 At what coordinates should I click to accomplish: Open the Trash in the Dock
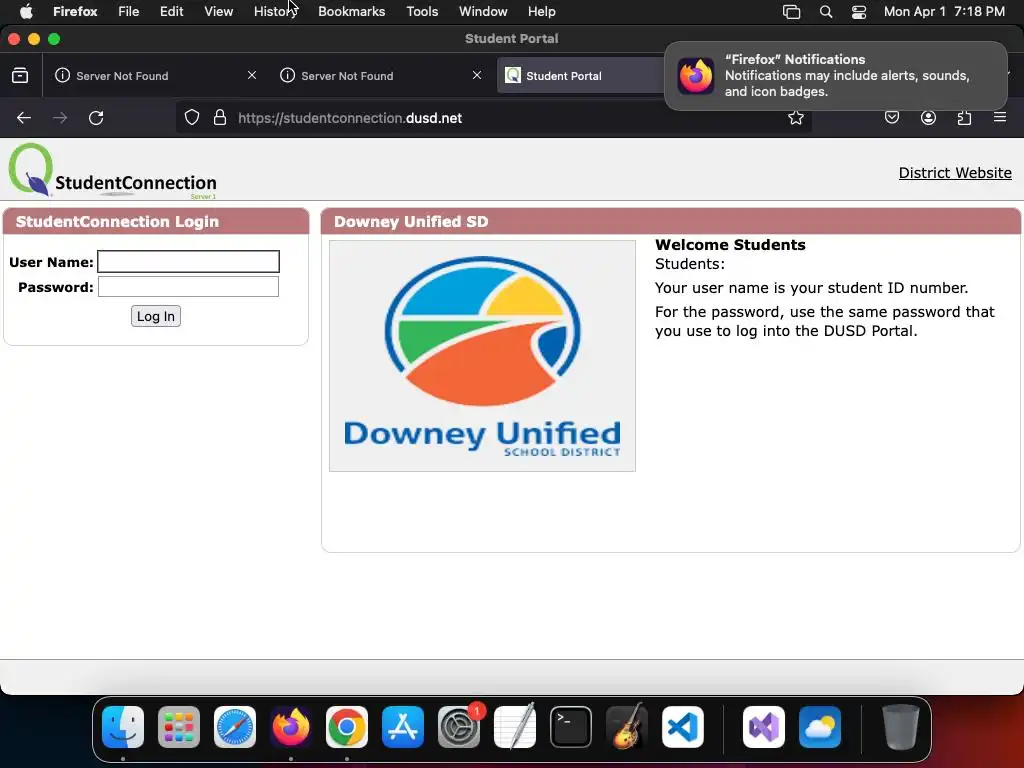click(x=901, y=727)
